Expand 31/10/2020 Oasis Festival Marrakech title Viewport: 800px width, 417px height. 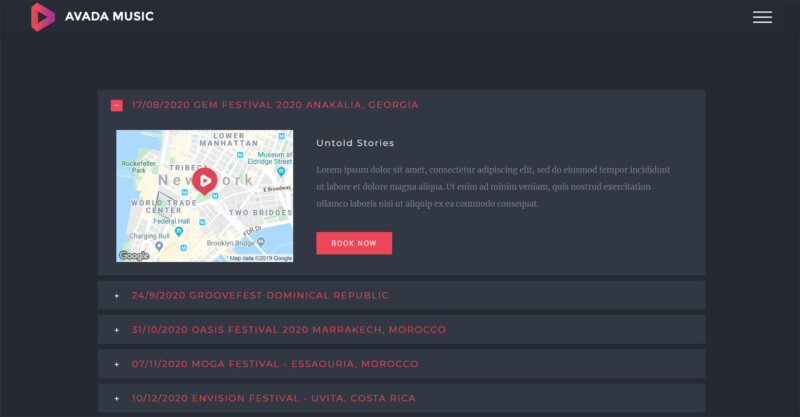pyautogui.click(x=288, y=330)
